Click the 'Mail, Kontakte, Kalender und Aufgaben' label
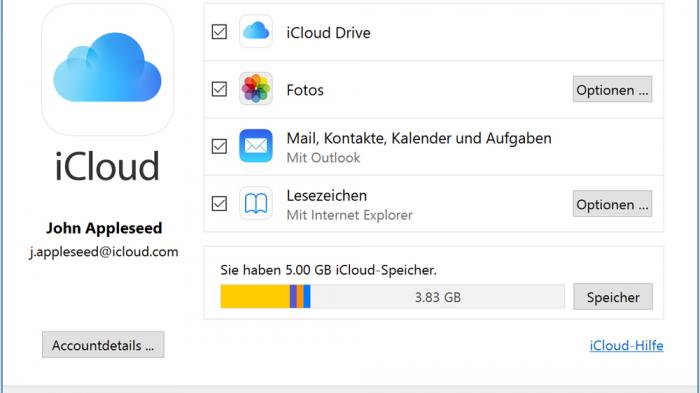 (x=419, y=138)
